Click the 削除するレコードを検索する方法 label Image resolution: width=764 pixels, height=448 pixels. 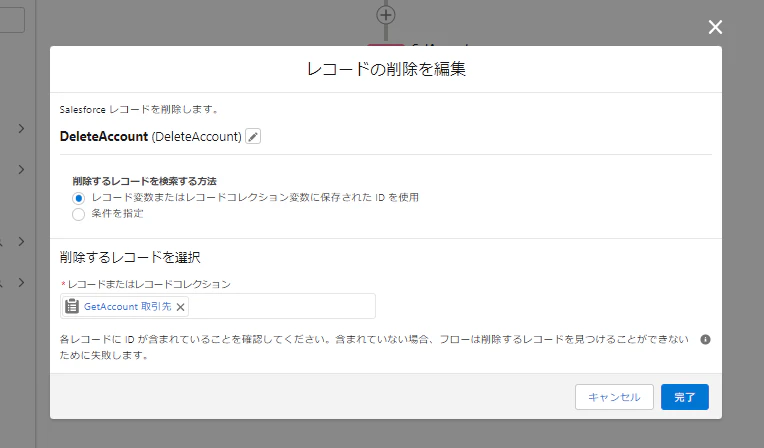pos(144,181)
